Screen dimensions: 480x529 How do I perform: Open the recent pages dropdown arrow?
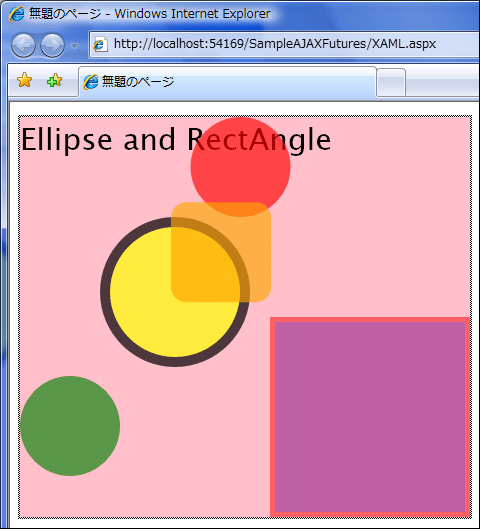tap(75, 45)
